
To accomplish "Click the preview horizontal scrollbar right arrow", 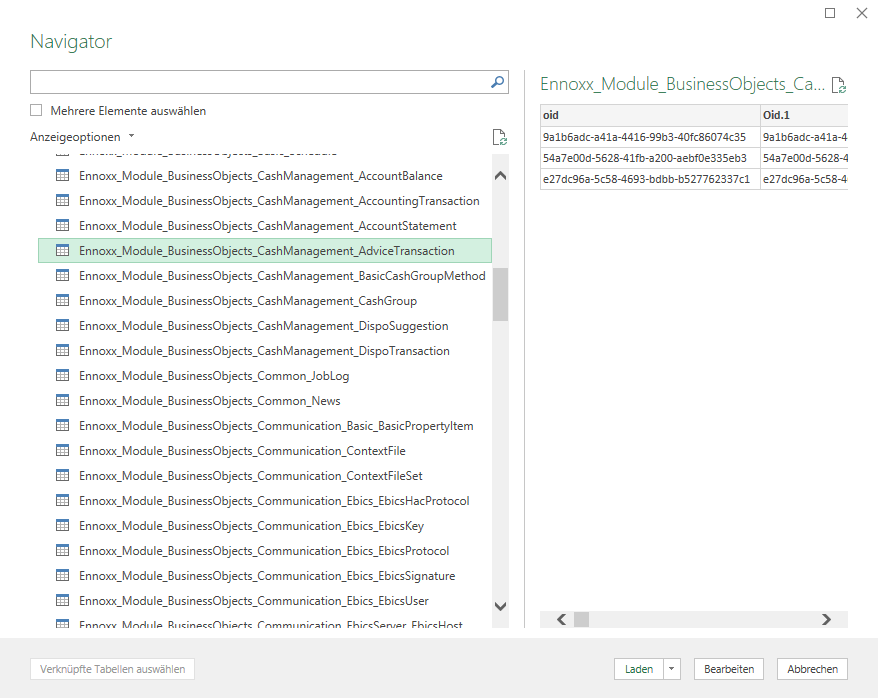I will tap(826, 620).
